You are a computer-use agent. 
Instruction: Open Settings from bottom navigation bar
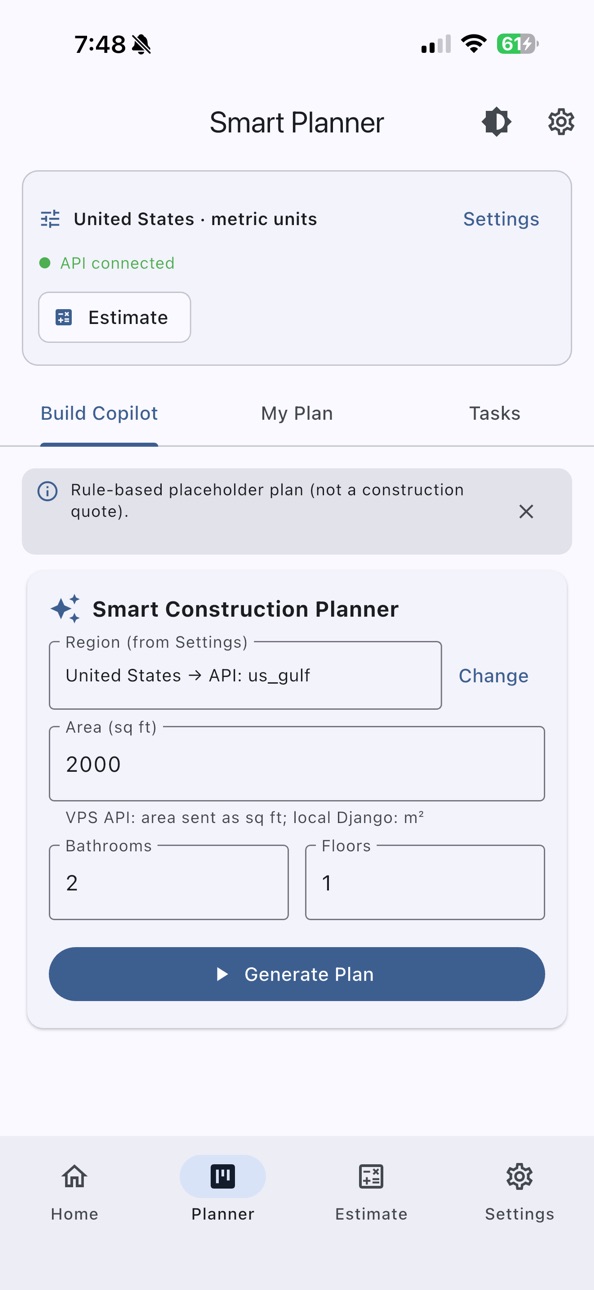[519, 1191]
